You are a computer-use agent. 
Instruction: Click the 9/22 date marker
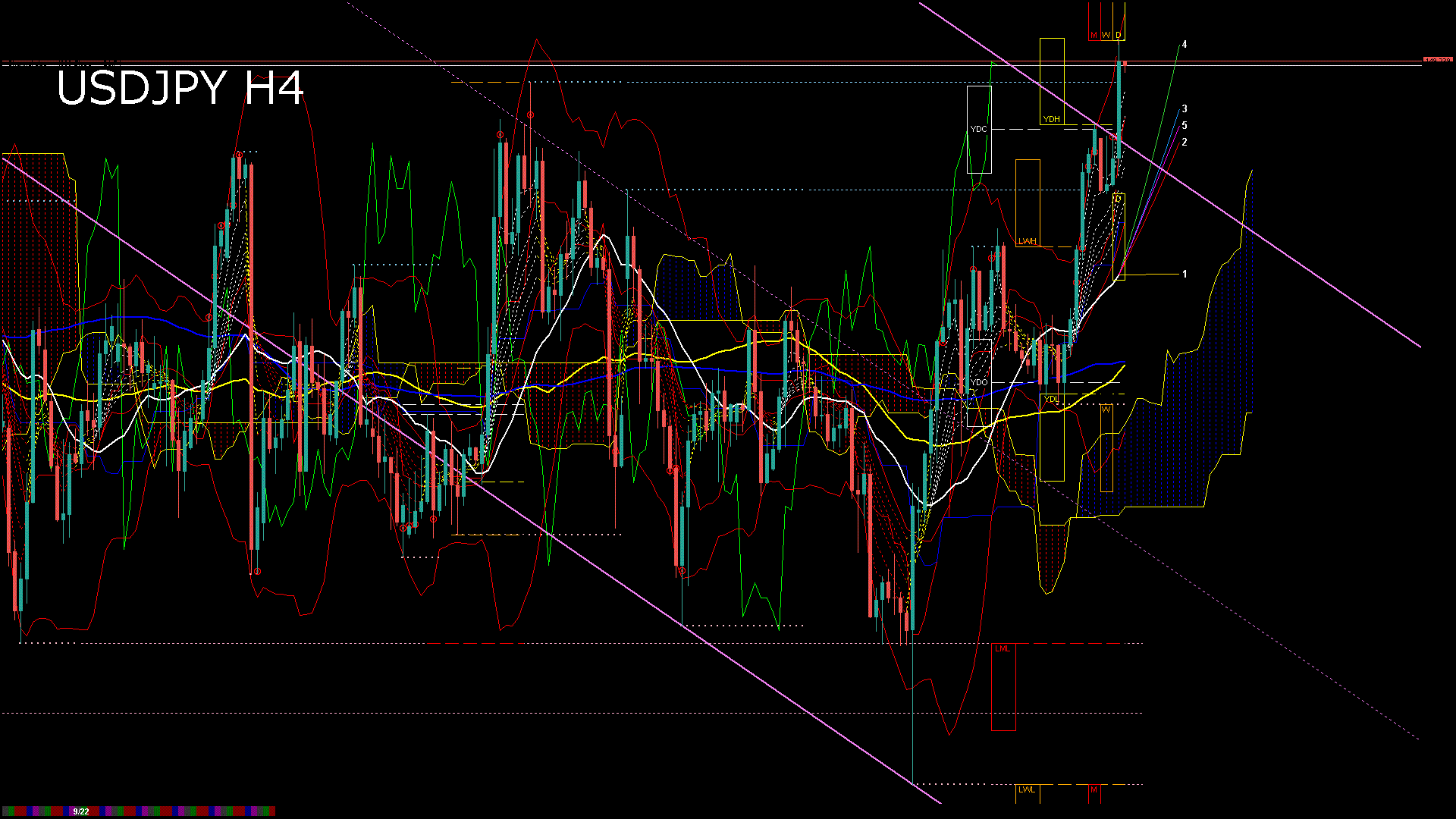81,811
